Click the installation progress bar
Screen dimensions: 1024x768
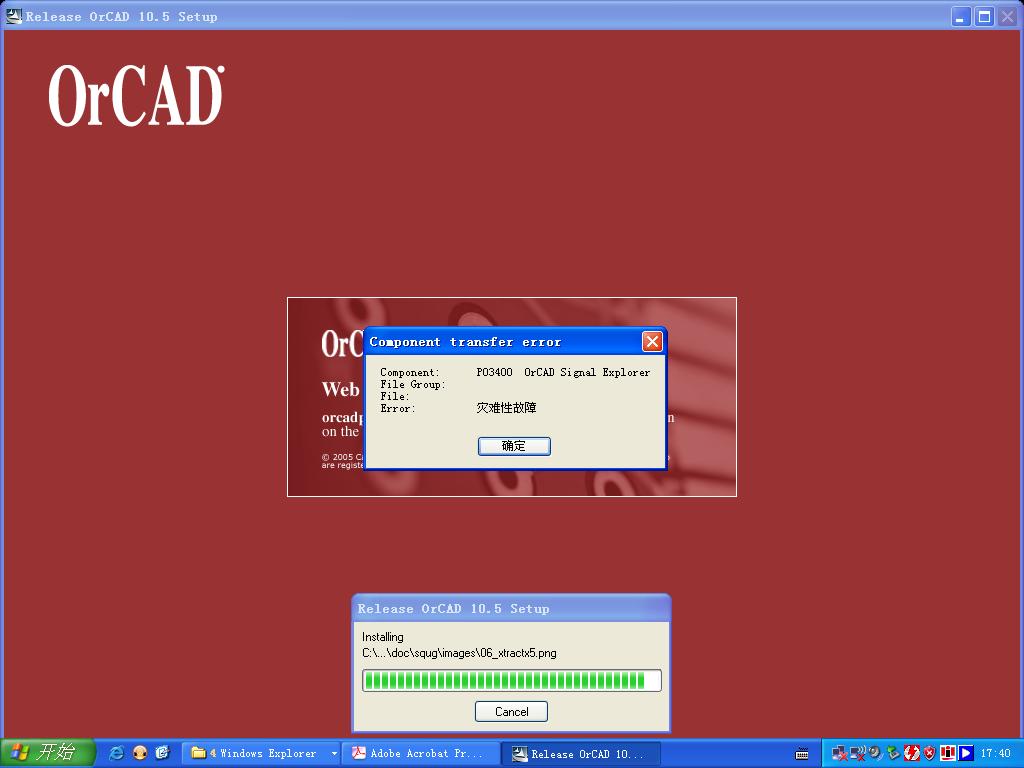pyautogui.click(x=511, y=680)
